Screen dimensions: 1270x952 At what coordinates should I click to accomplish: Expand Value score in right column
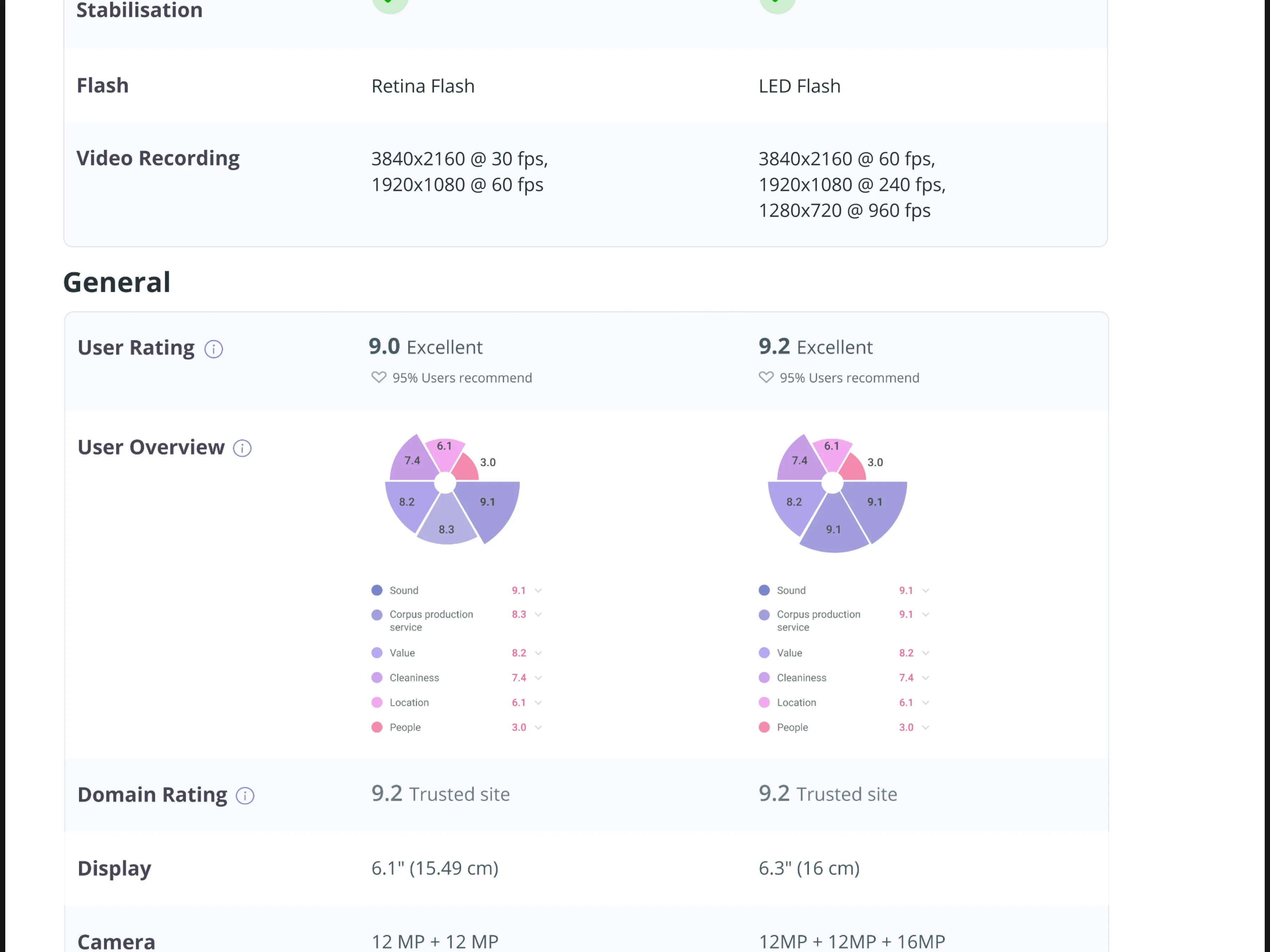coord(926,653)
